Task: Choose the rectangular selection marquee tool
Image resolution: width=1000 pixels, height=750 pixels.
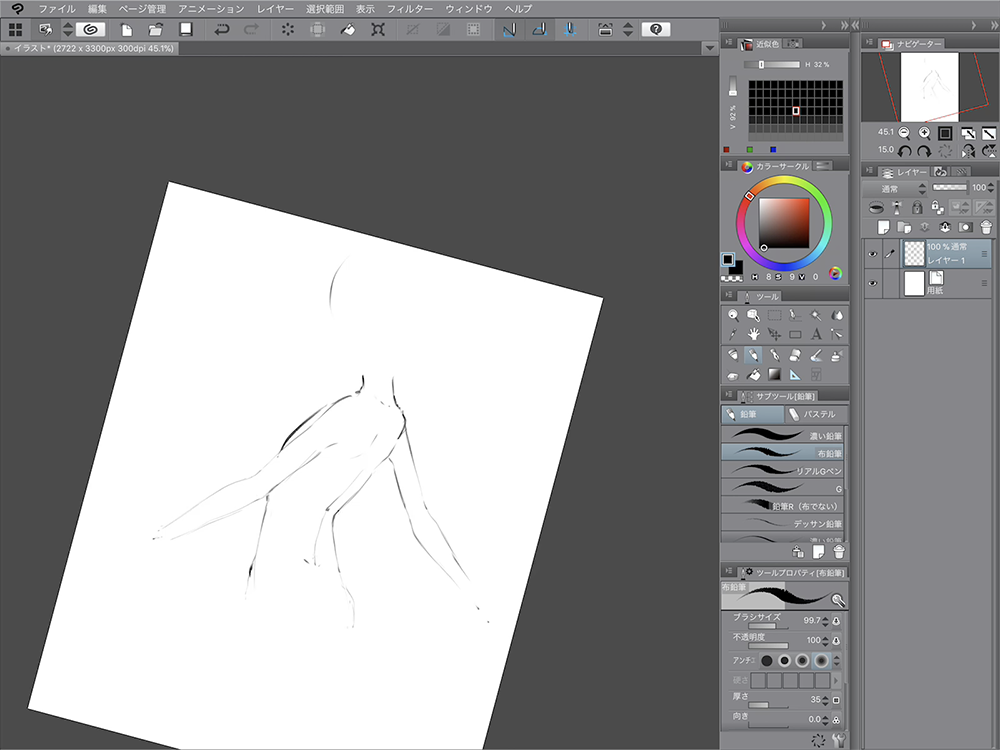Action: tap(774, 315)
